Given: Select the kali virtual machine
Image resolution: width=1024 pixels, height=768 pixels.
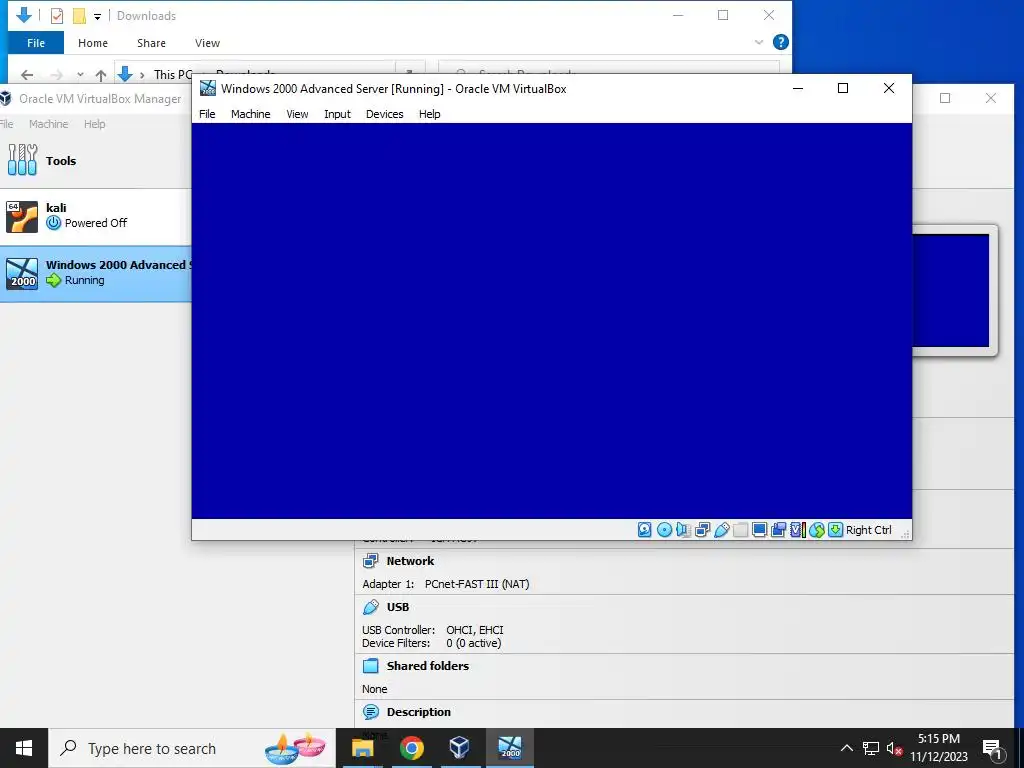Looking at the screenshot, I should 95,217.
